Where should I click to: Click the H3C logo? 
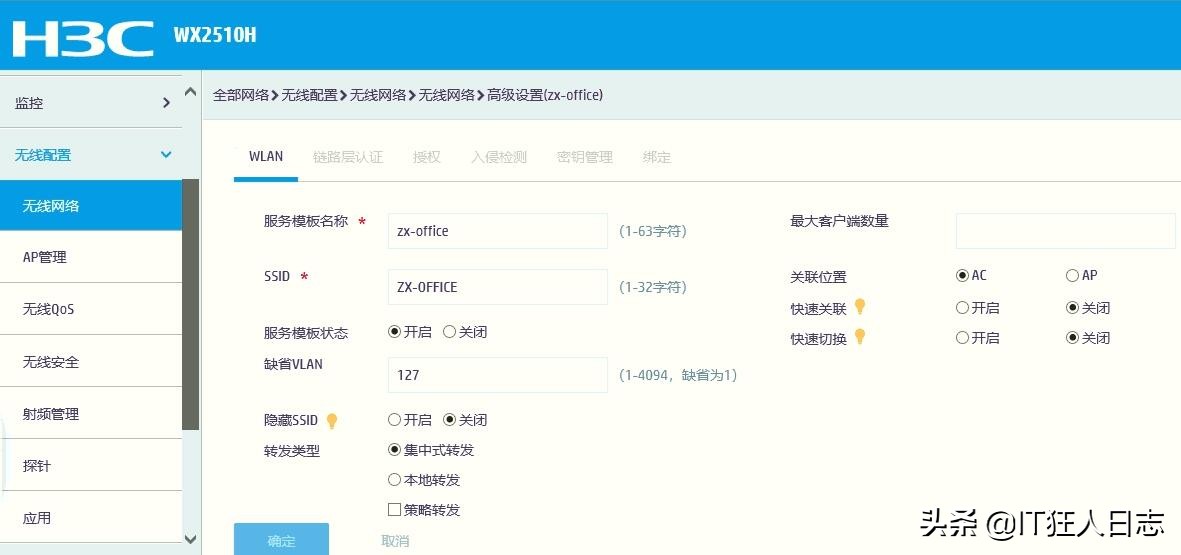tap(83, 38)
